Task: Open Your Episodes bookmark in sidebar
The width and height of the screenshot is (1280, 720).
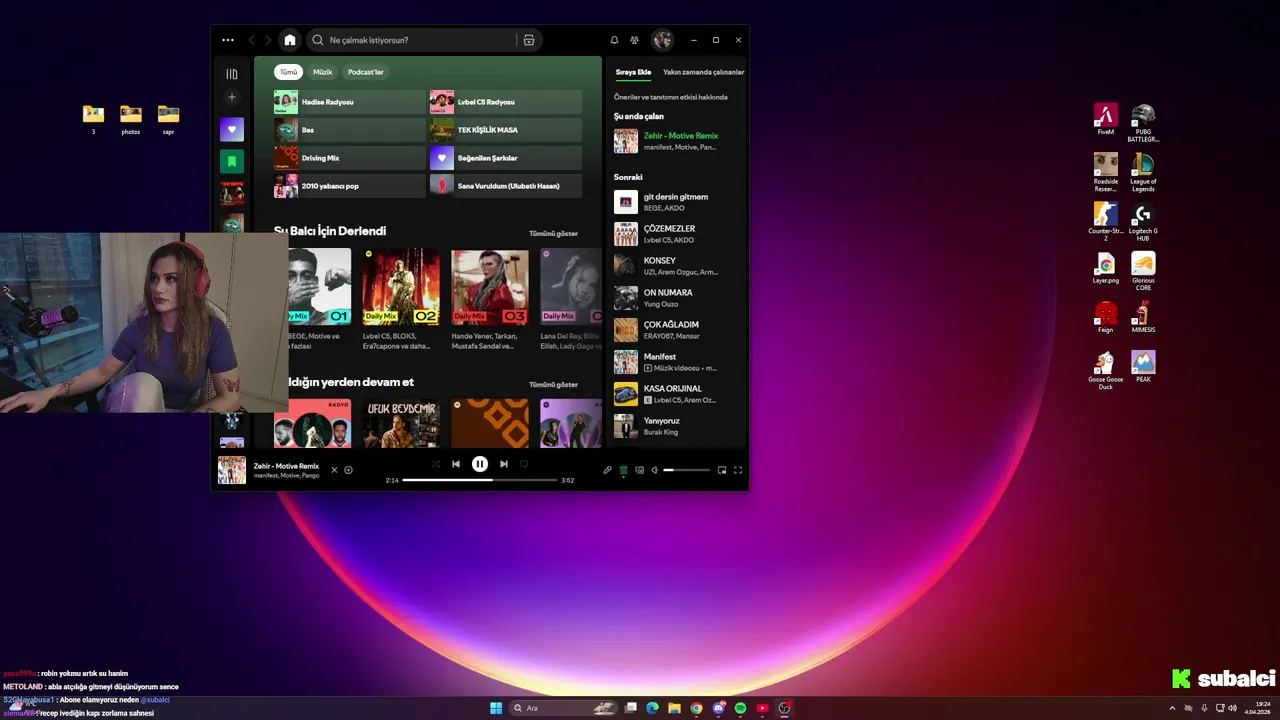Action: point(232,161)
